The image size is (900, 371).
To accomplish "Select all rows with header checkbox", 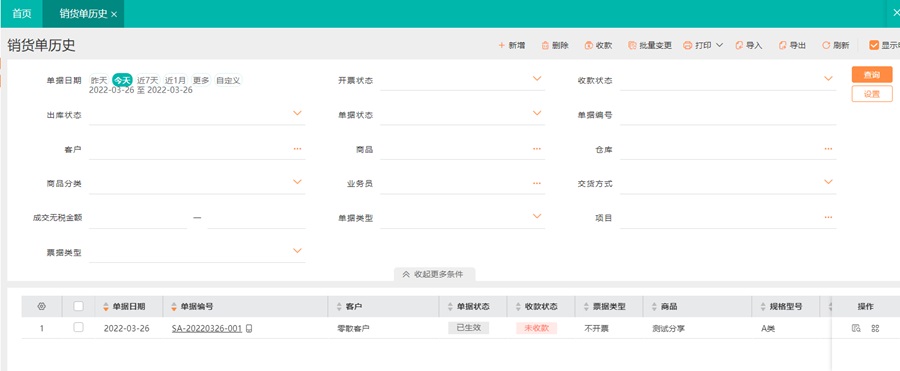I will click(79, 307).
